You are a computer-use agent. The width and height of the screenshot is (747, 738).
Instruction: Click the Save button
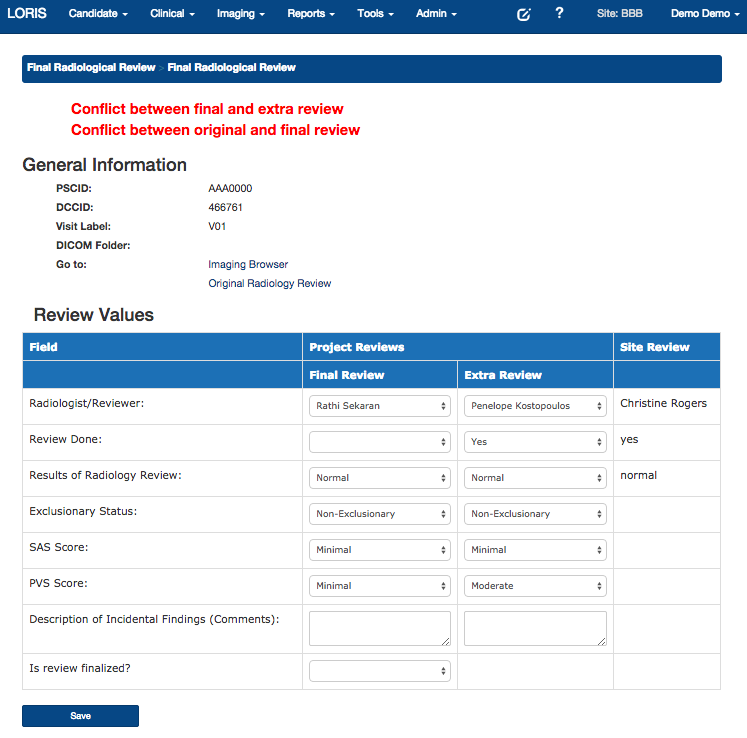pos(80,716)
